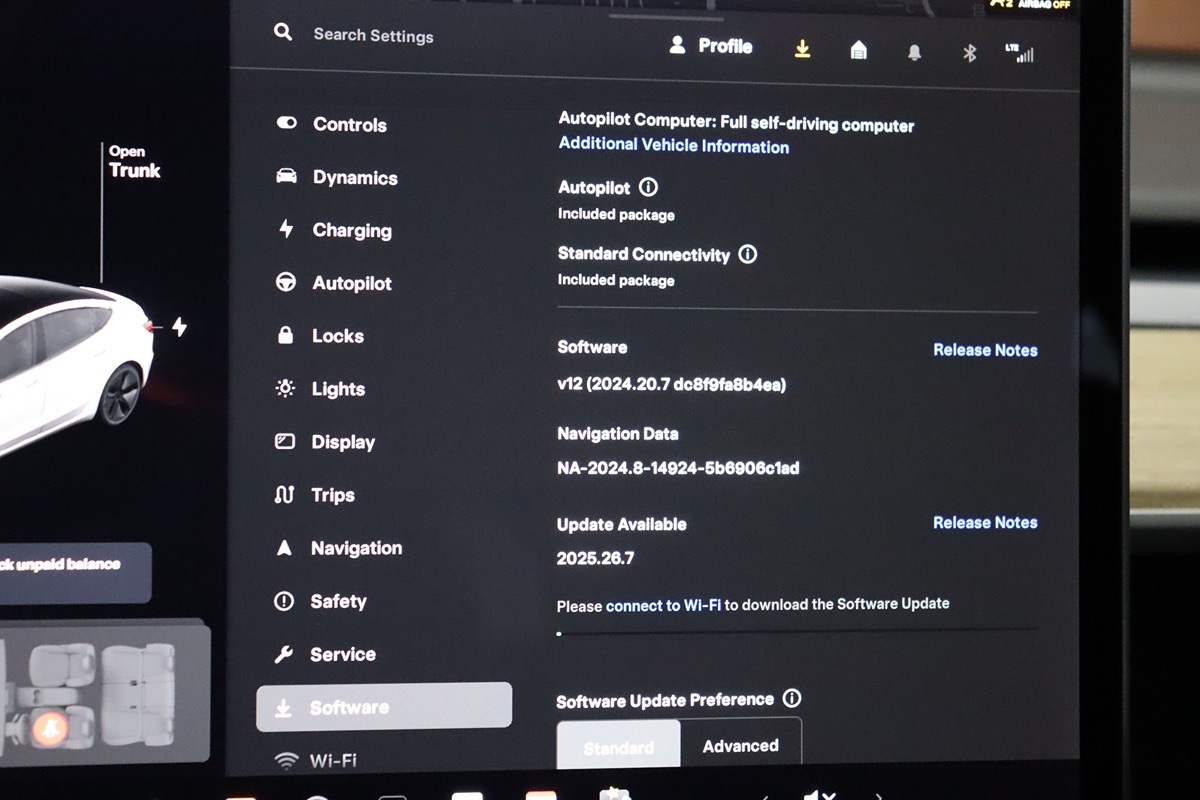Click the software version text v12 (2024.20.7)
This screenshot has height=800, width=1200.
coord(671,384)
